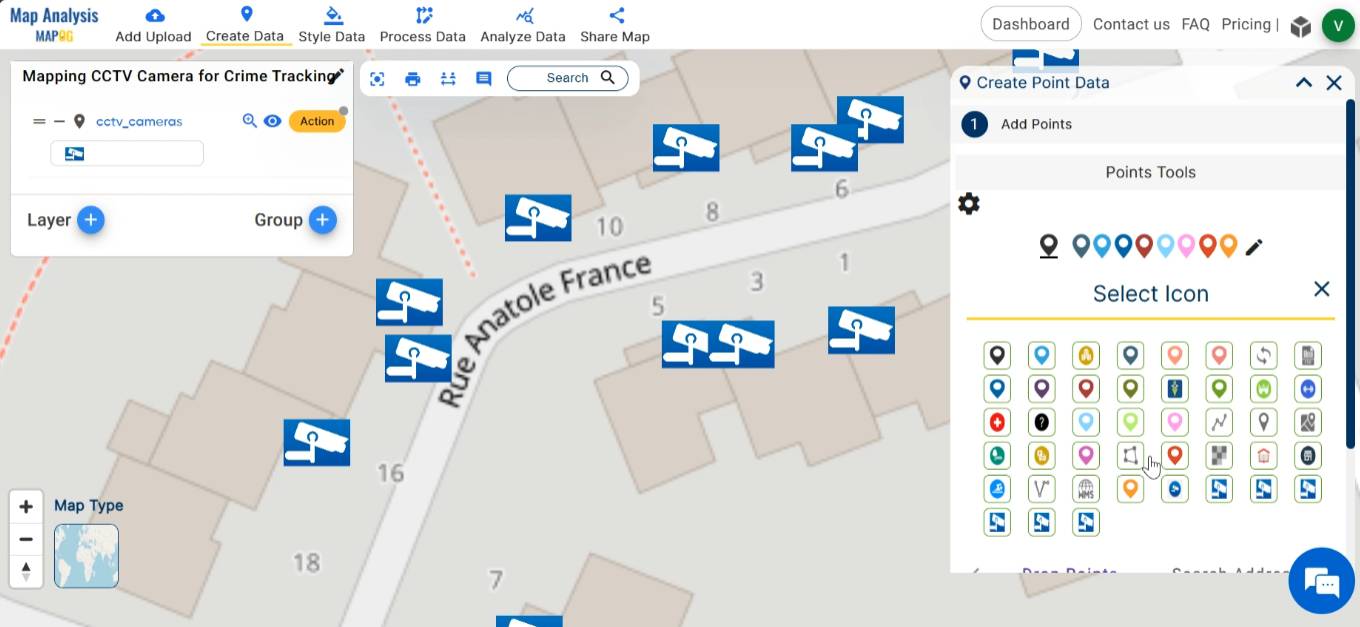This screenshot has height=627, width=1360.
Task: Print the map
Action: pos(413,78)
